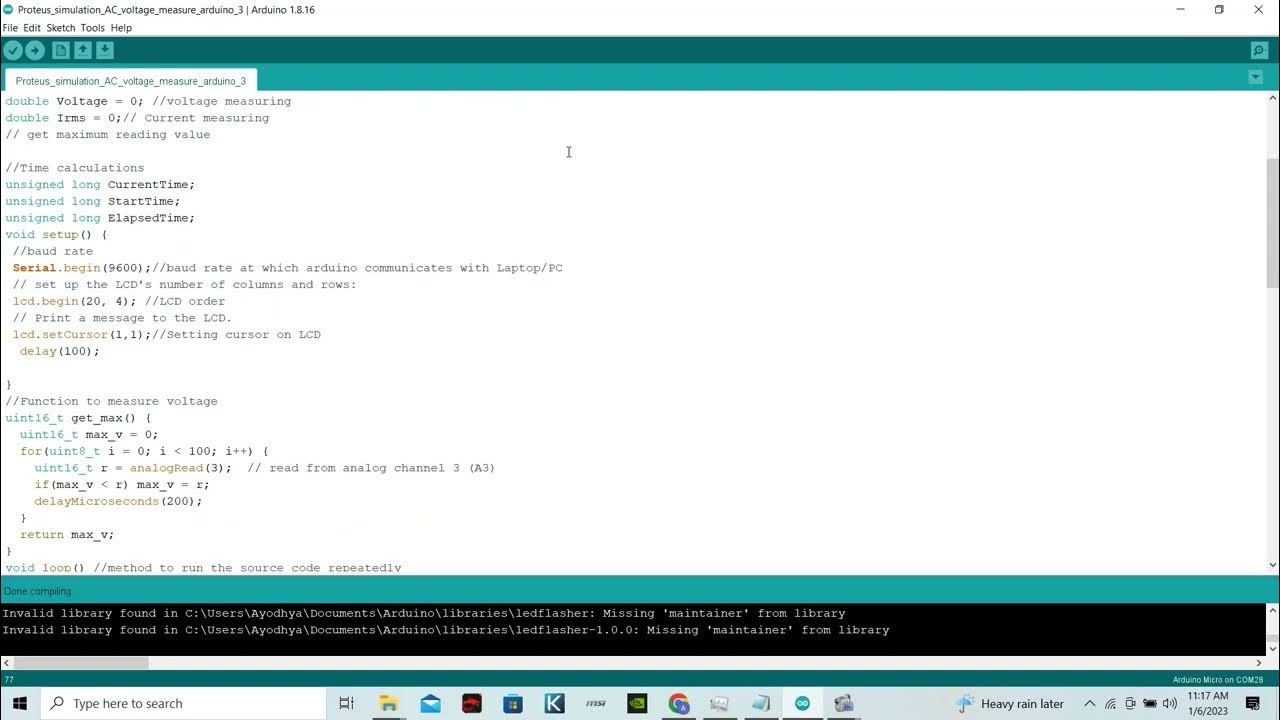Save sketch with the down-arrow icon
The height and width of the screenshot is (720, 1280).
pyautogui.click(x=105, y=50)
